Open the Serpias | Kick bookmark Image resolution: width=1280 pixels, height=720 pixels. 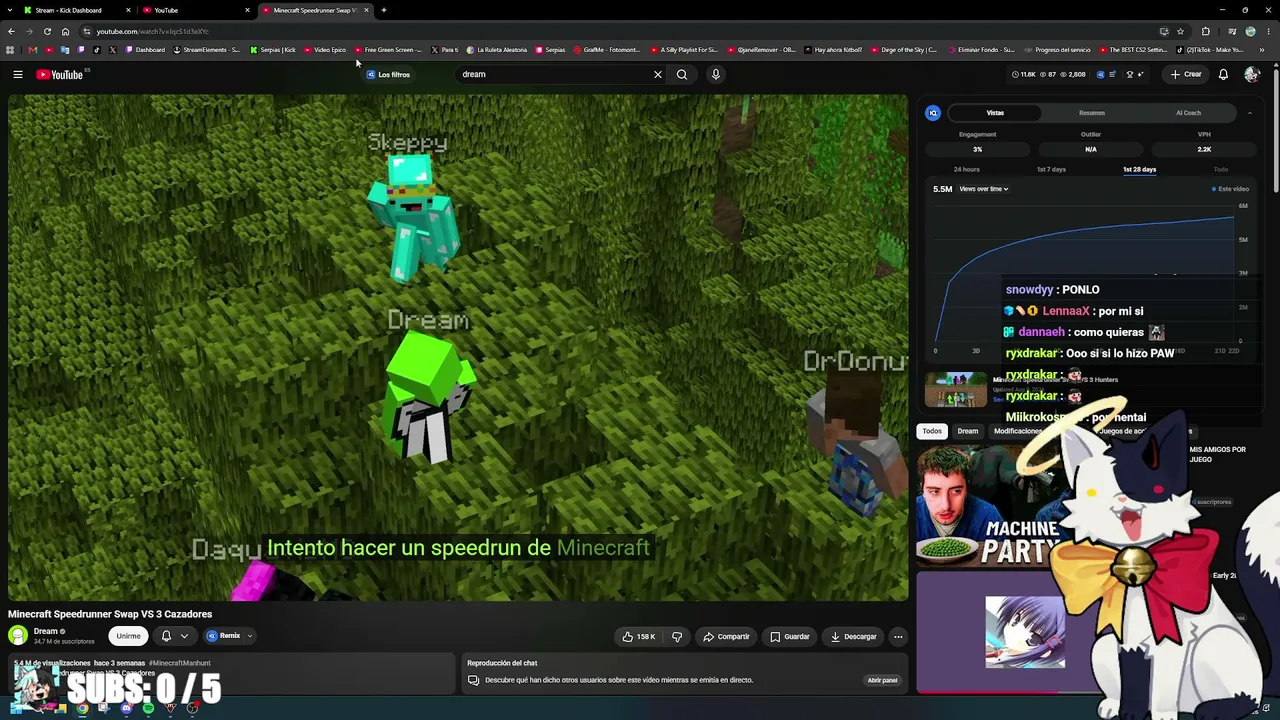(x=273, y=50)
